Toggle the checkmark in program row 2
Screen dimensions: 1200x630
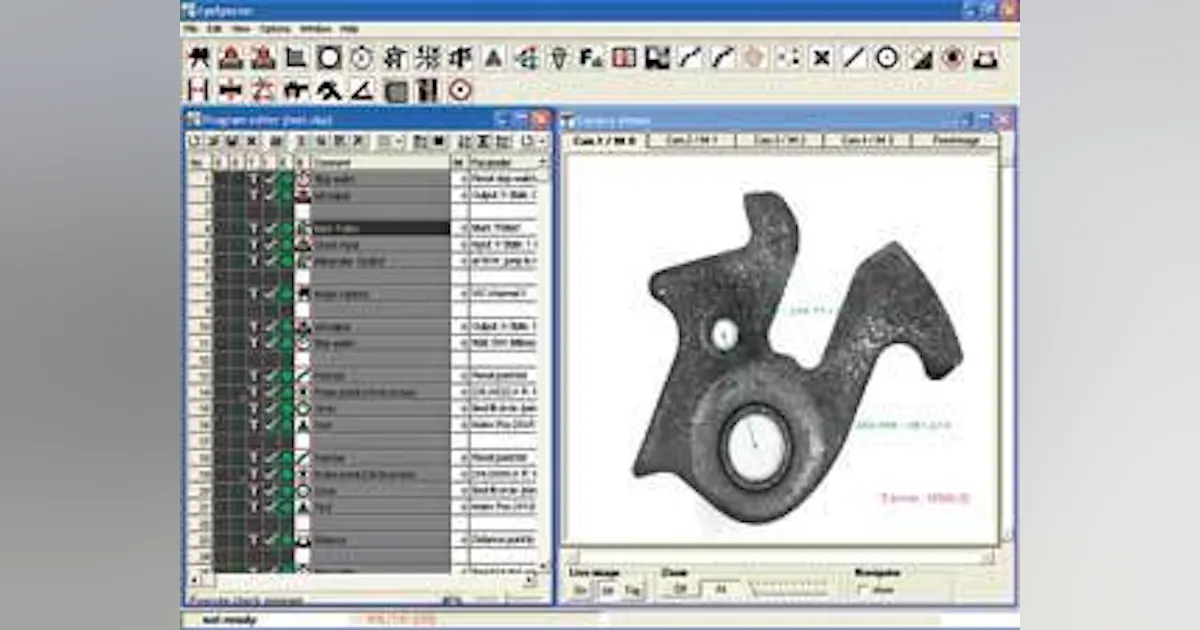pos(270,195)
